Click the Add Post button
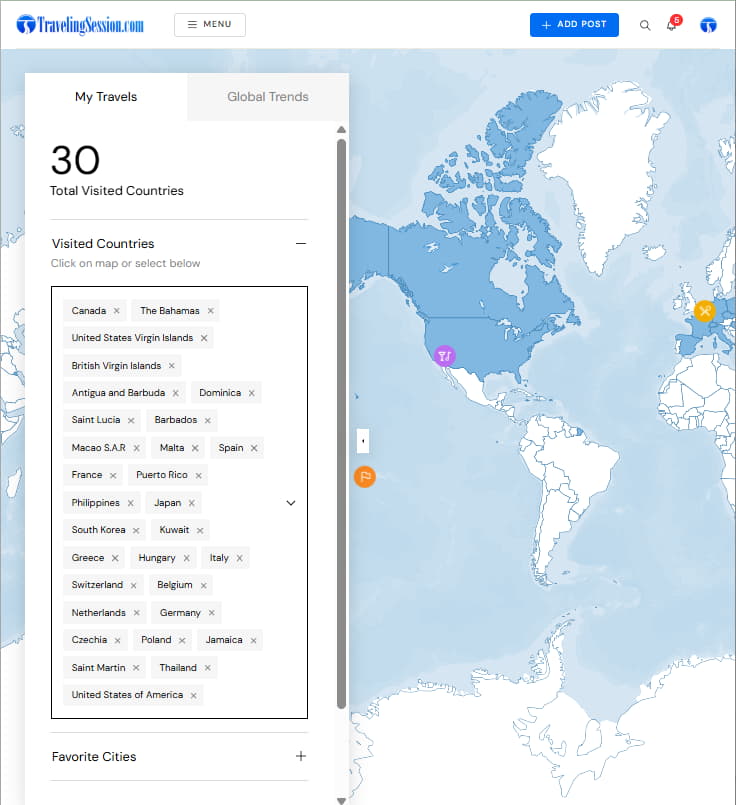 click(574, 25)
